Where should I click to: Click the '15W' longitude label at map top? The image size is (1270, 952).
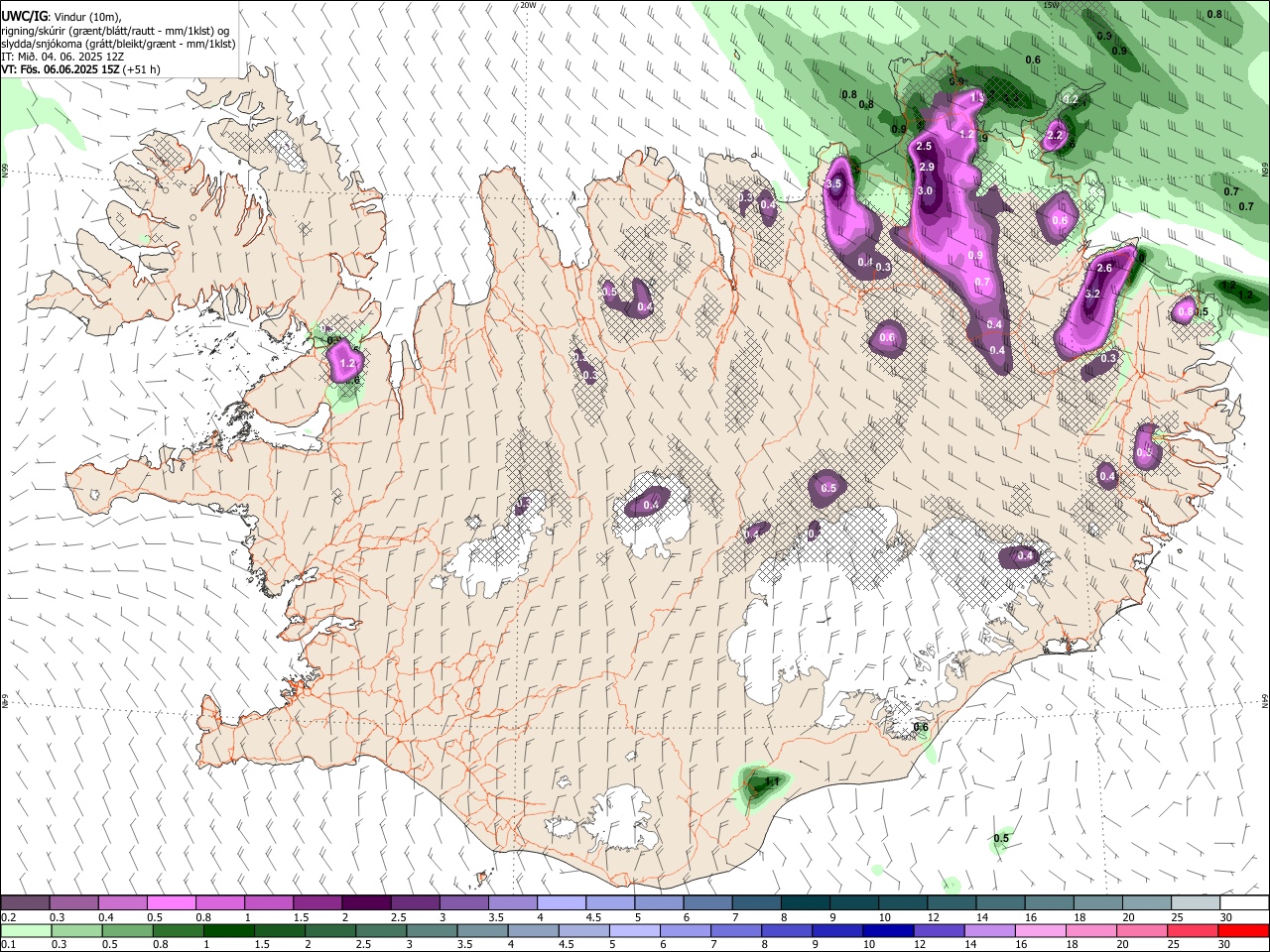[1051, 5]
